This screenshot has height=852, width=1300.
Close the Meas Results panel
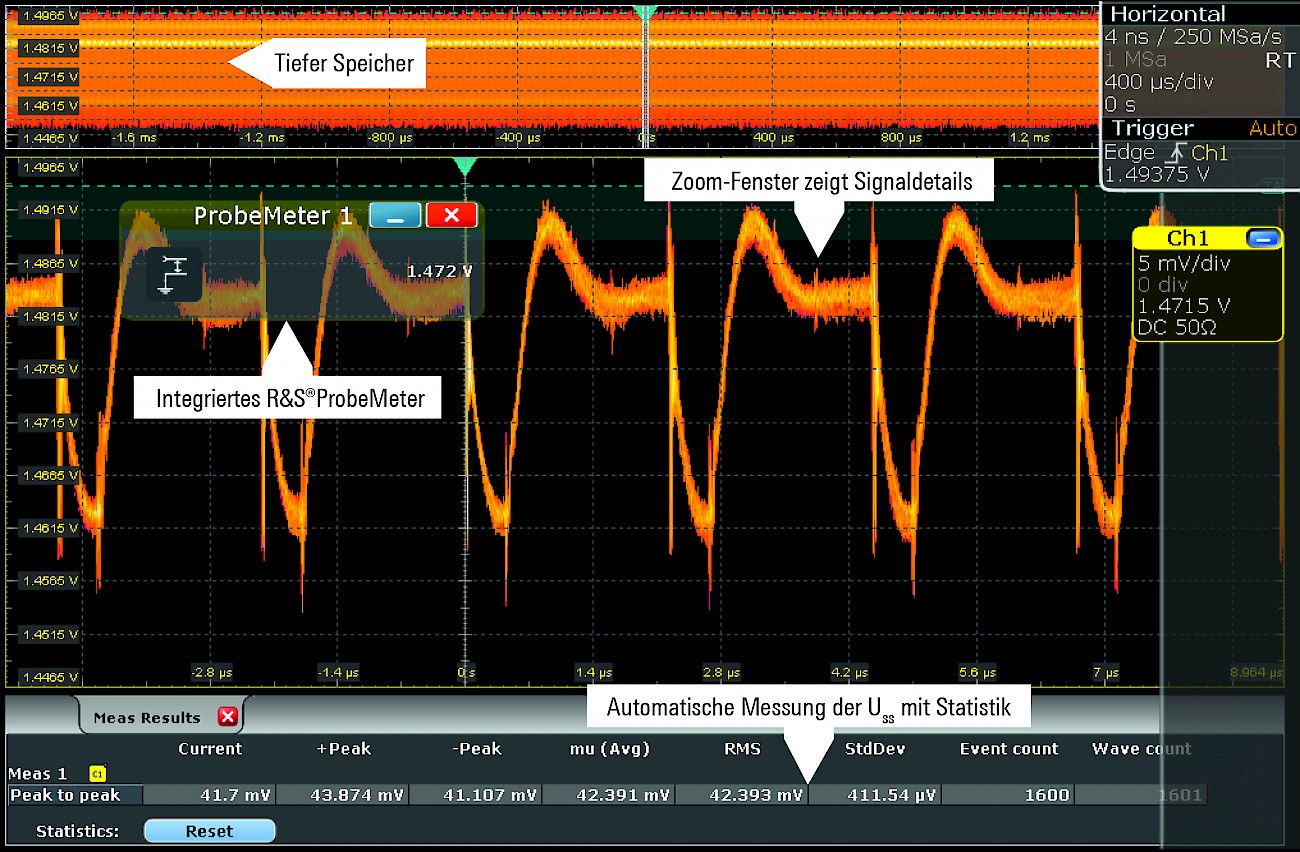pyautogui.click(x=227, y=717)
